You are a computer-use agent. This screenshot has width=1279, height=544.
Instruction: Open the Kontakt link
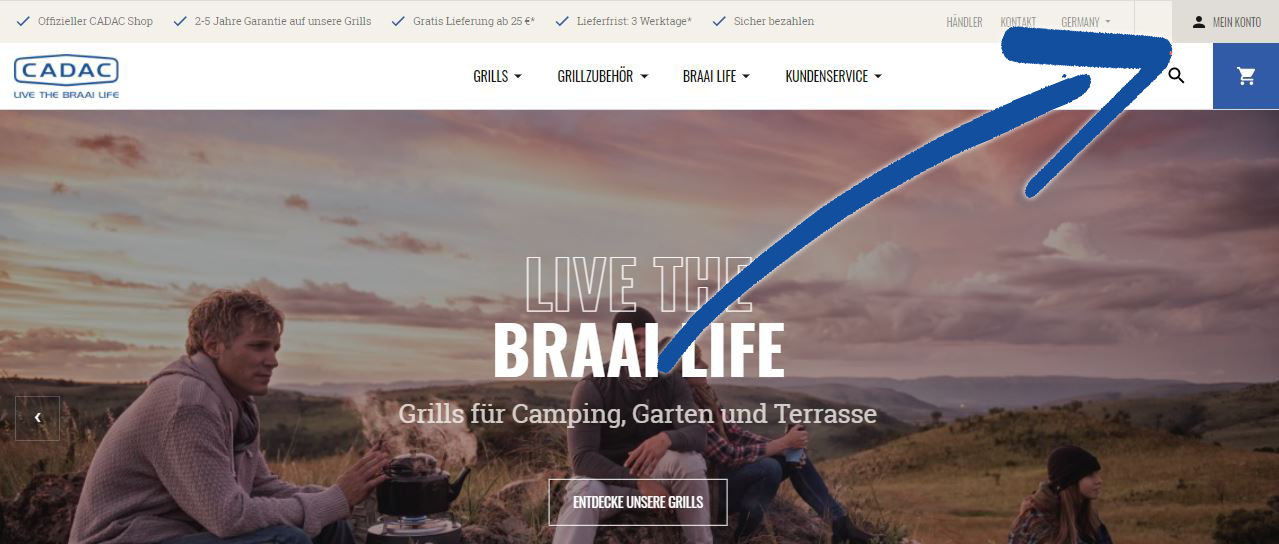tap(1018, 22)
